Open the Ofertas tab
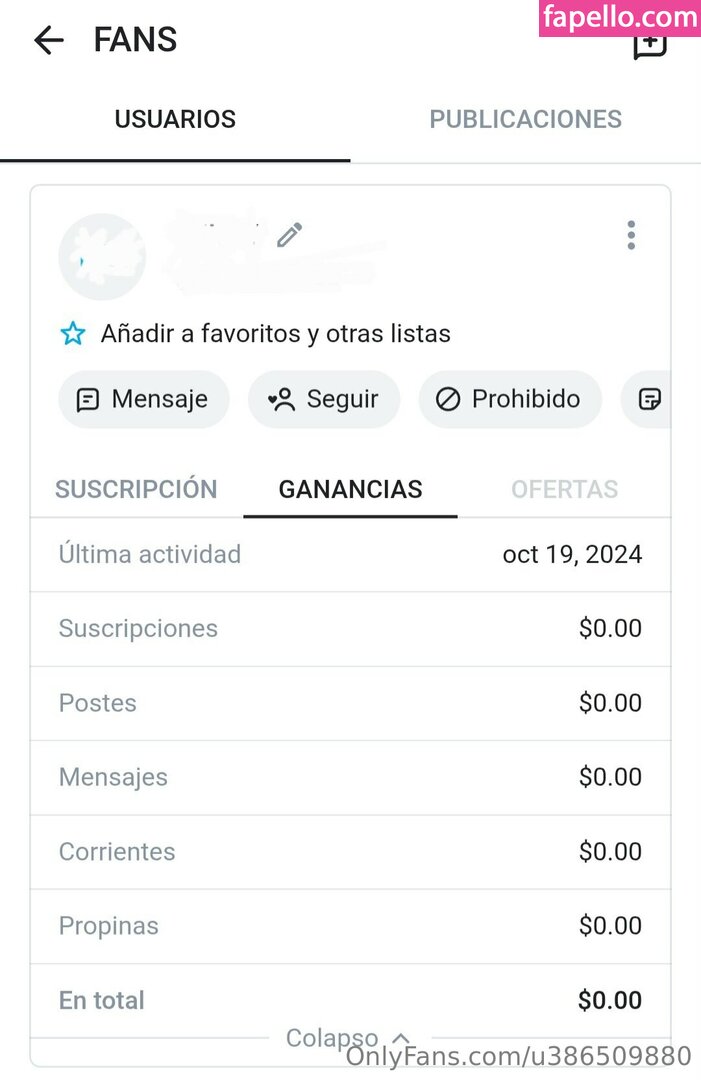This screenshot has width=701, height=1080. [x=564, y=490]
